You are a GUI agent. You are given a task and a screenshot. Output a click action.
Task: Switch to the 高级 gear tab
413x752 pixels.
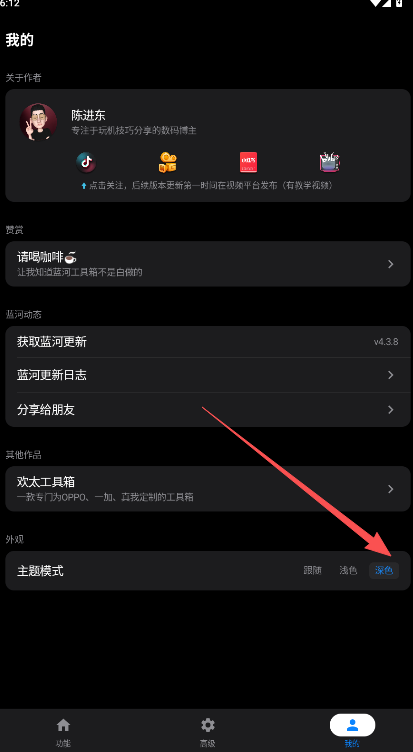pos(207,732)
